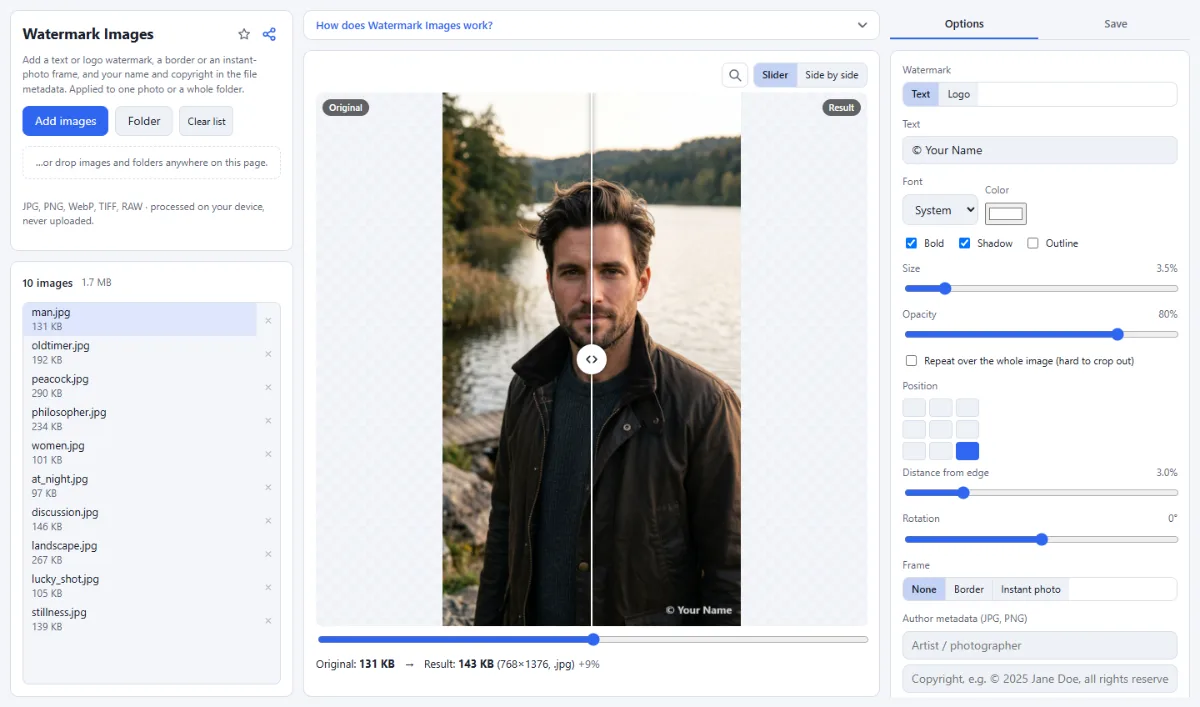Click the Copyright metadata field
This screenshot has width=1200, height=707.
pyautogui.click(x=1040, y=679)
